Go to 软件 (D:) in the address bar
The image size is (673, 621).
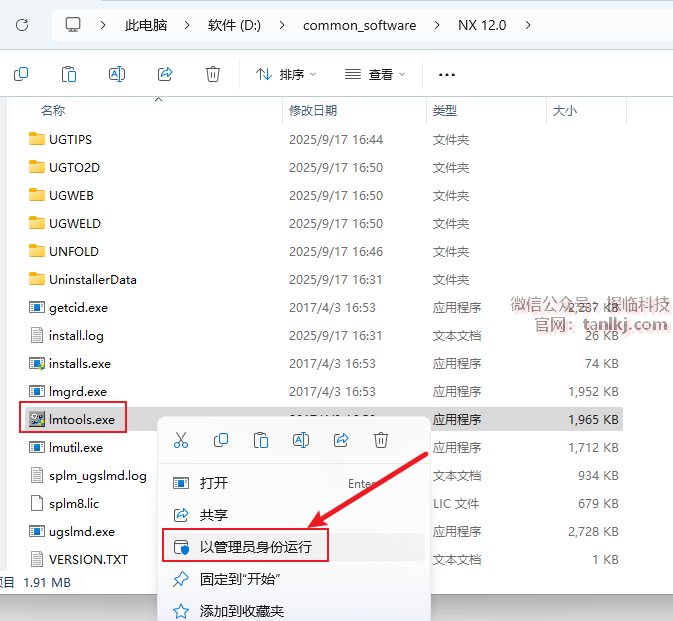point(234,25)
